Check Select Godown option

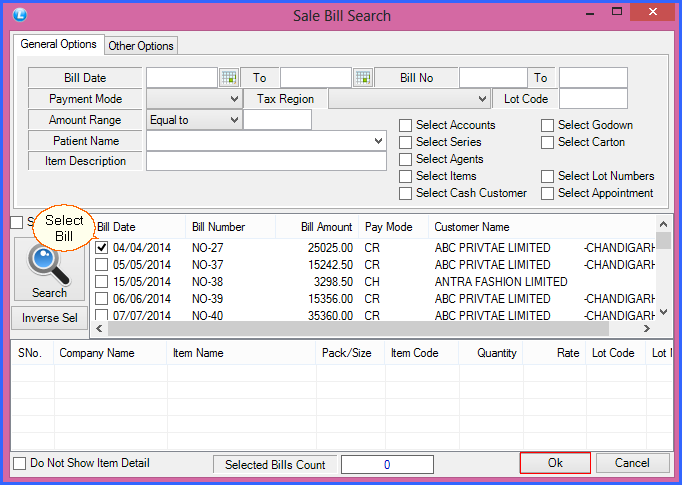pos(547,125)
